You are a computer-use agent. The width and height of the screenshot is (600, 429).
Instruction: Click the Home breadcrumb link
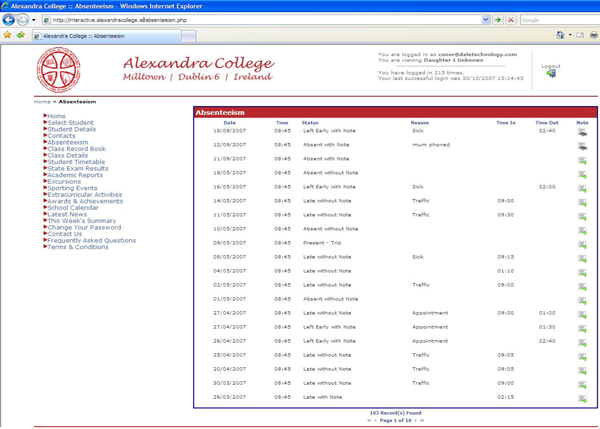(x=42, y=102)
